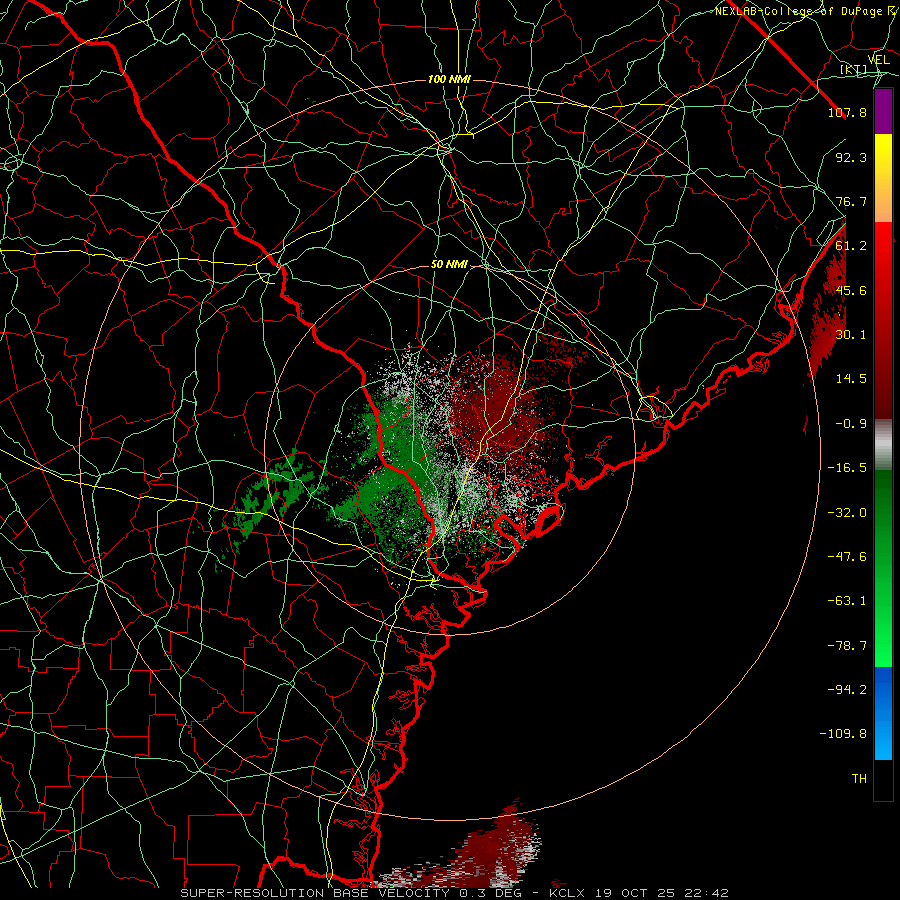Select the 76.7 value on velocity scale
The height and width of the screenshot is (900, 900).
(851, 201)
